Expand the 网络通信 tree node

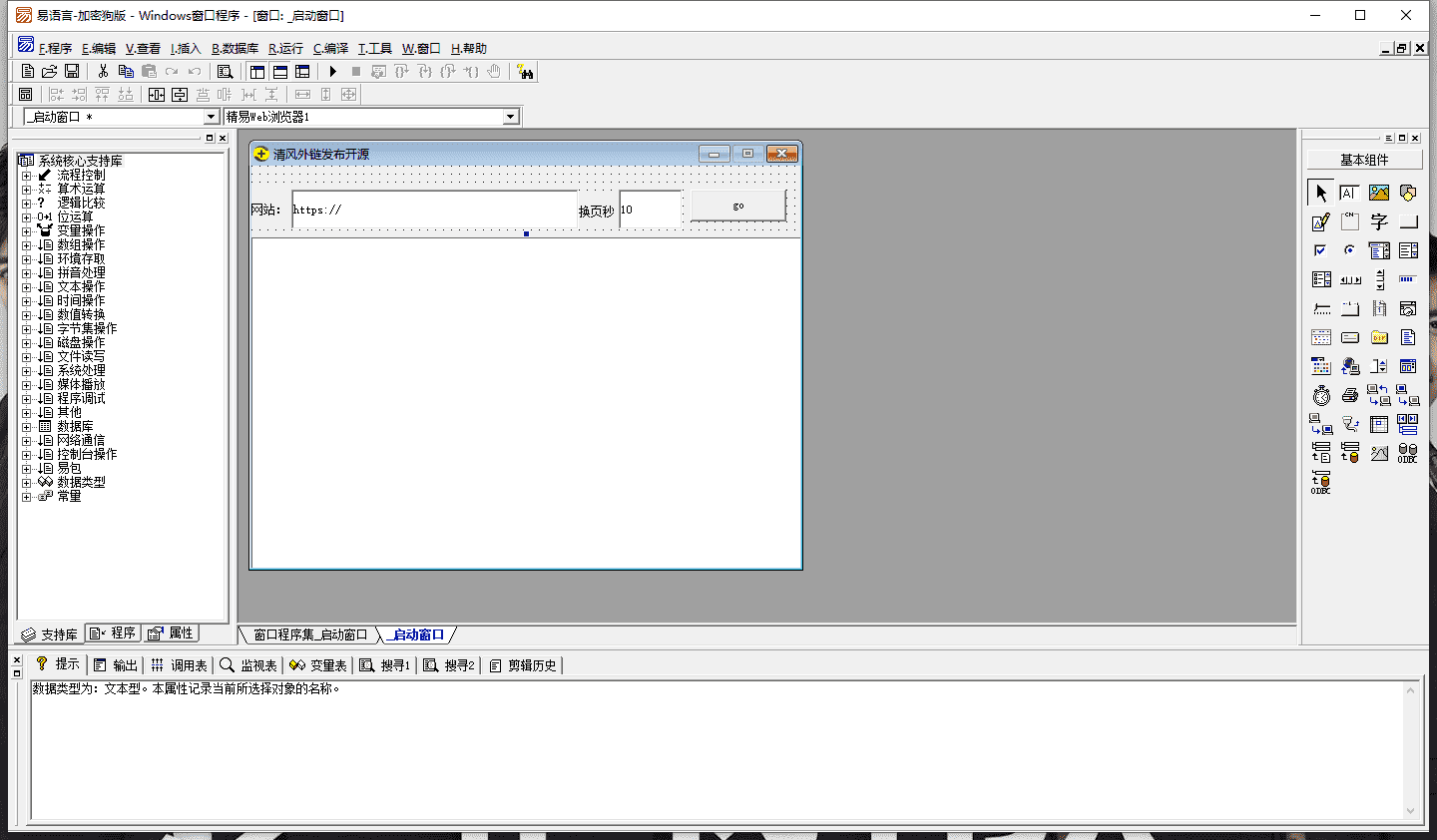27,441
